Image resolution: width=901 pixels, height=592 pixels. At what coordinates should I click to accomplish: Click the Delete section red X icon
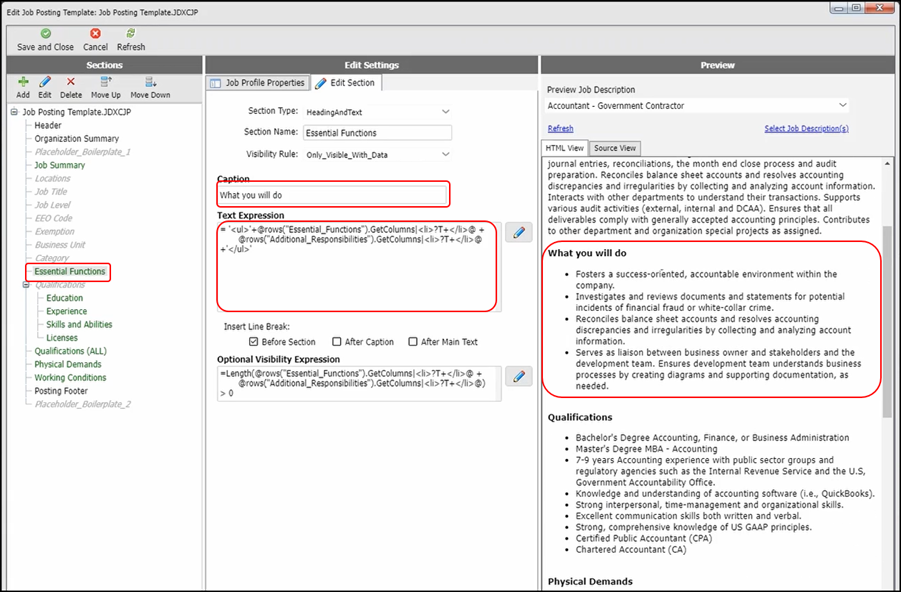pos(71,82)
